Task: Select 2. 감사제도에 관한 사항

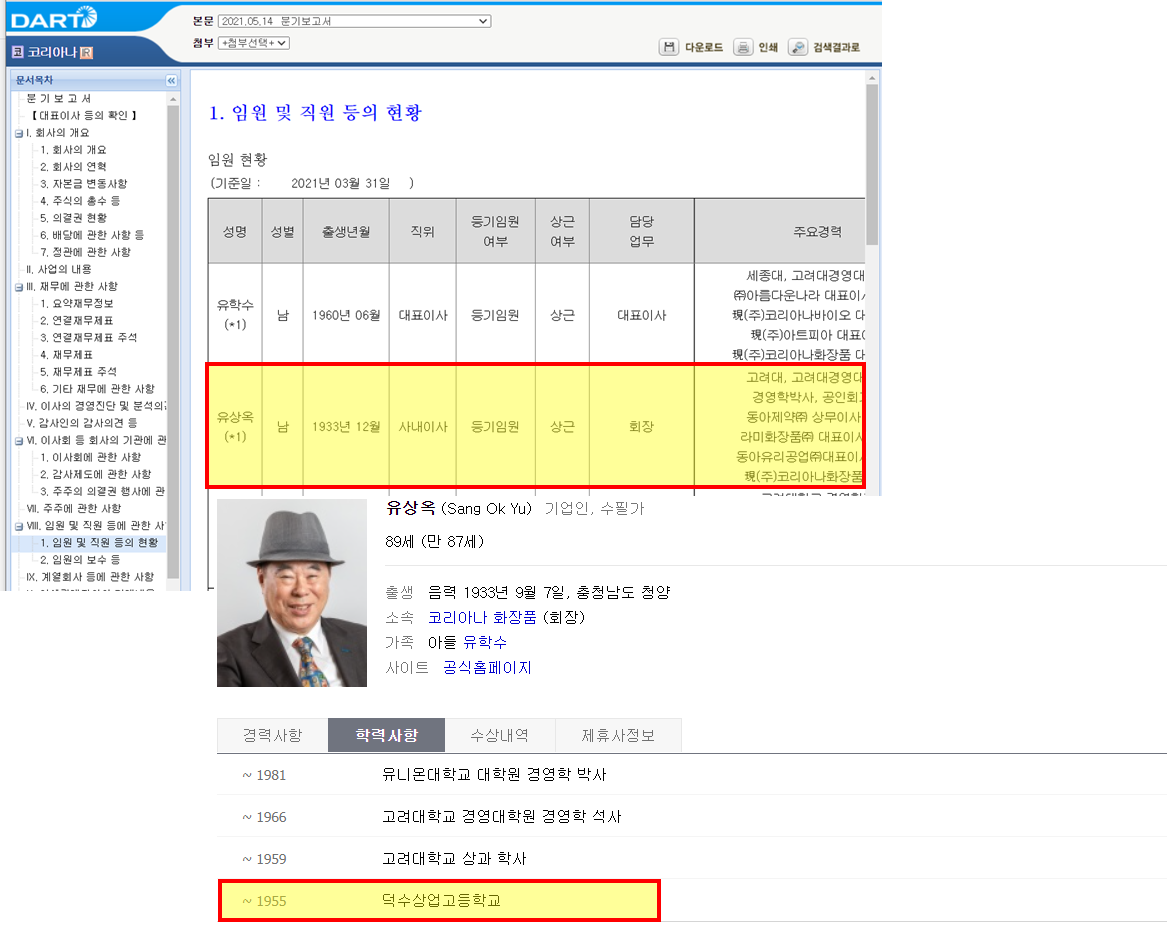Action: (96, 475)
